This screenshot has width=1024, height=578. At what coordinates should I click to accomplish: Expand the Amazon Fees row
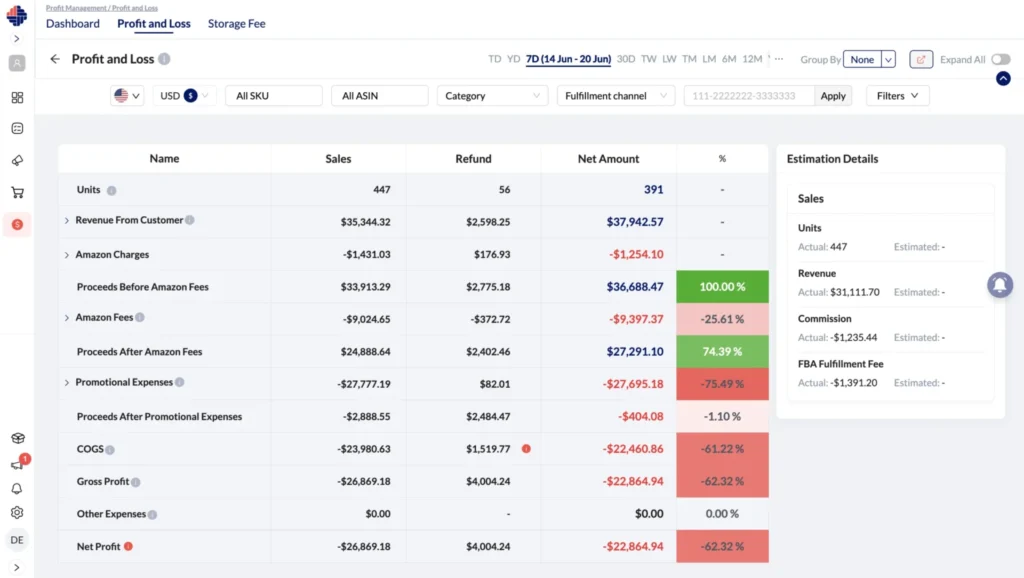[66, 318]
